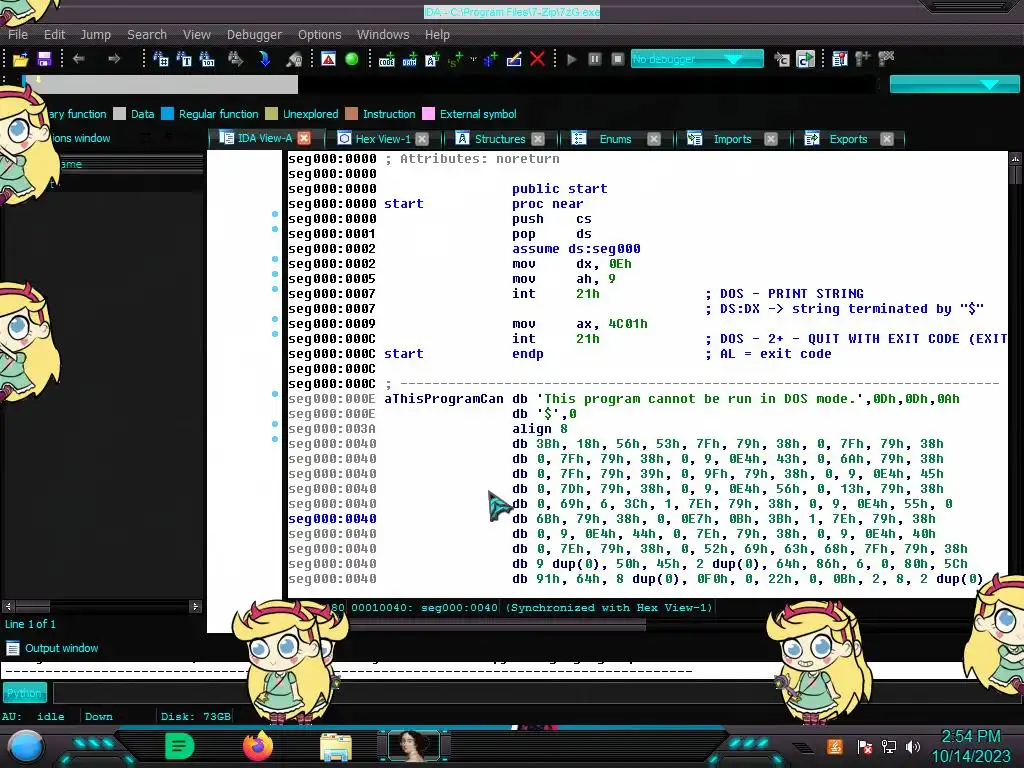Search for byte sequence binoculars icon
The height and width of the screenshot is (768, 1024).
coord(207,59)
